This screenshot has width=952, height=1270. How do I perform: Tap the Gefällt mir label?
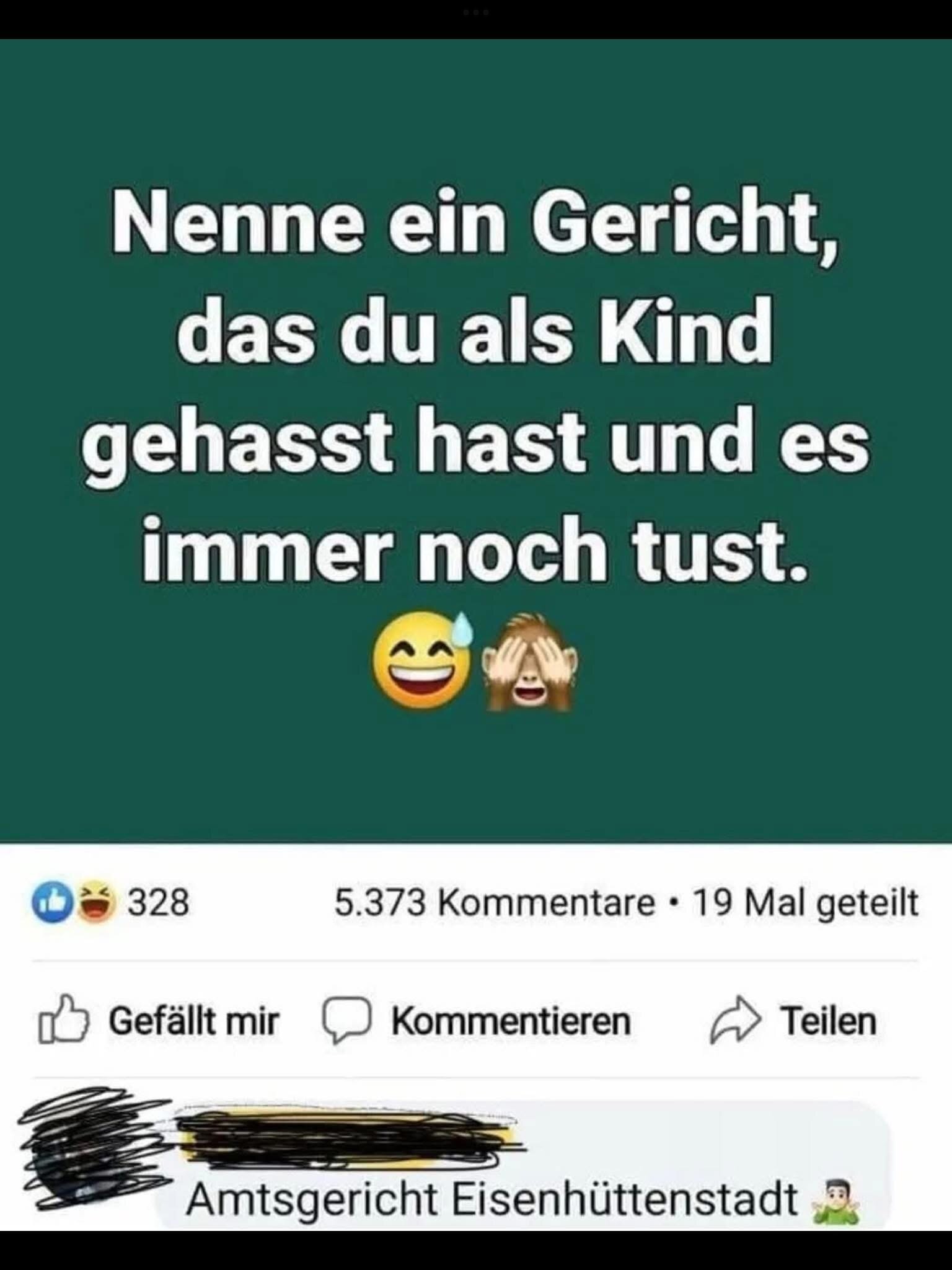click(x=194, y=1021)
